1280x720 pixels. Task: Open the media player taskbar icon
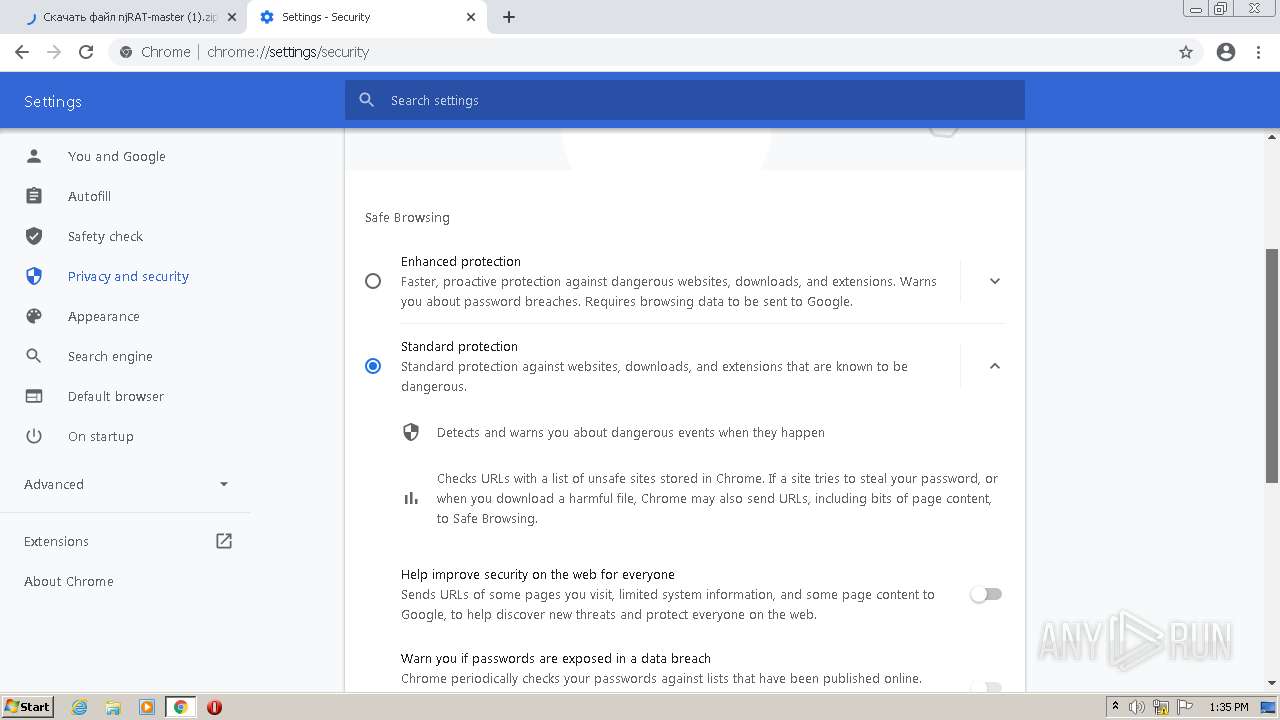[x=147, y=707]
